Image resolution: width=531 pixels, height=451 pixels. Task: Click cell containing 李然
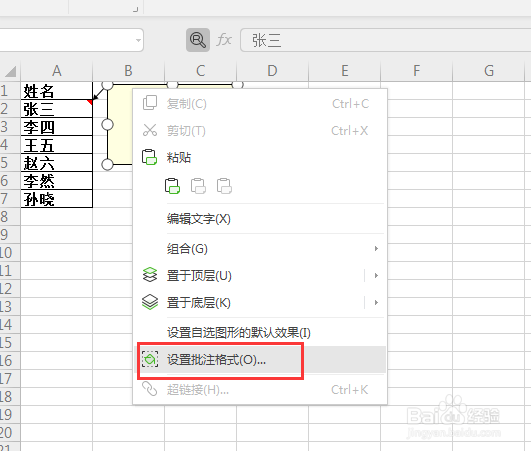click(57, 180)
